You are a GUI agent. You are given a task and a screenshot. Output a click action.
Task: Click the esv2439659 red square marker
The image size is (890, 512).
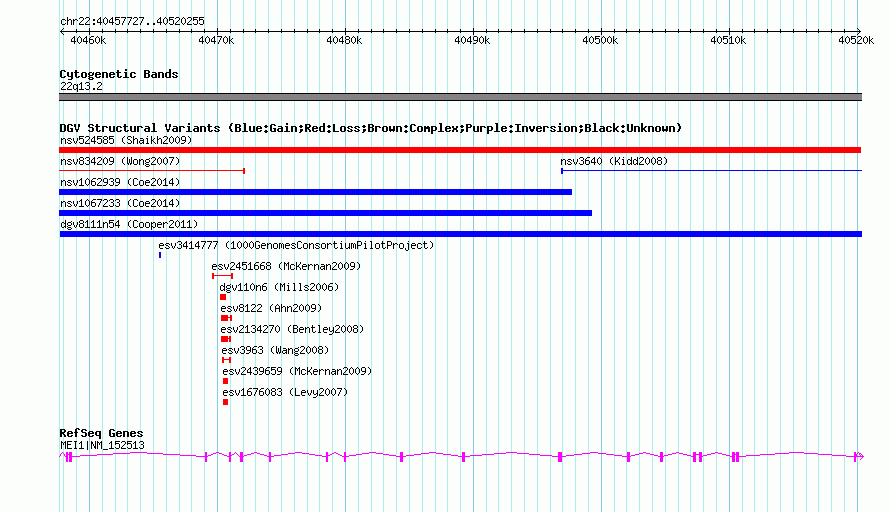pos(225,381)
